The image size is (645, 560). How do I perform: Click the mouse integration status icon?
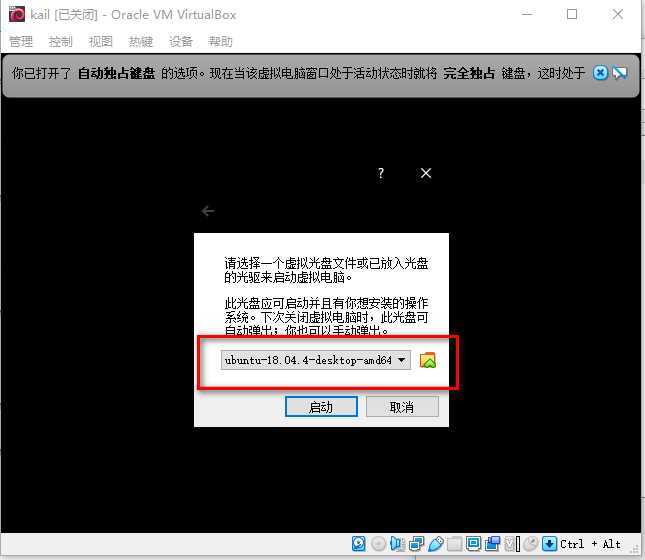(x=531, y=544)
